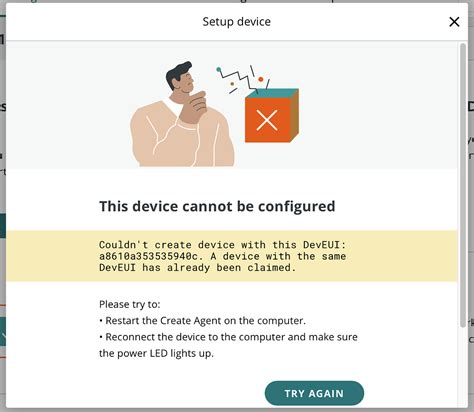The height and width of the screenshot is (412, 474).
Task: Close the Setup device dialog
Action: [454, 22]
